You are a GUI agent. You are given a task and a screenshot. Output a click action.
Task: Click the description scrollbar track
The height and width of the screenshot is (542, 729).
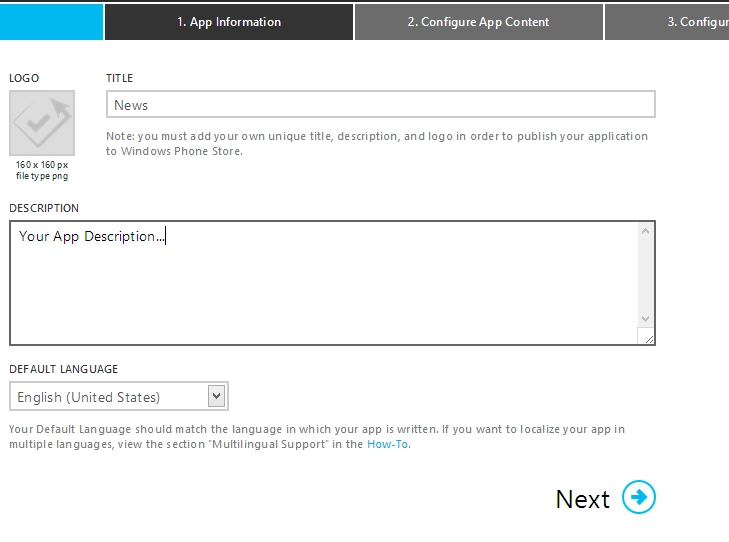[645, 275]
